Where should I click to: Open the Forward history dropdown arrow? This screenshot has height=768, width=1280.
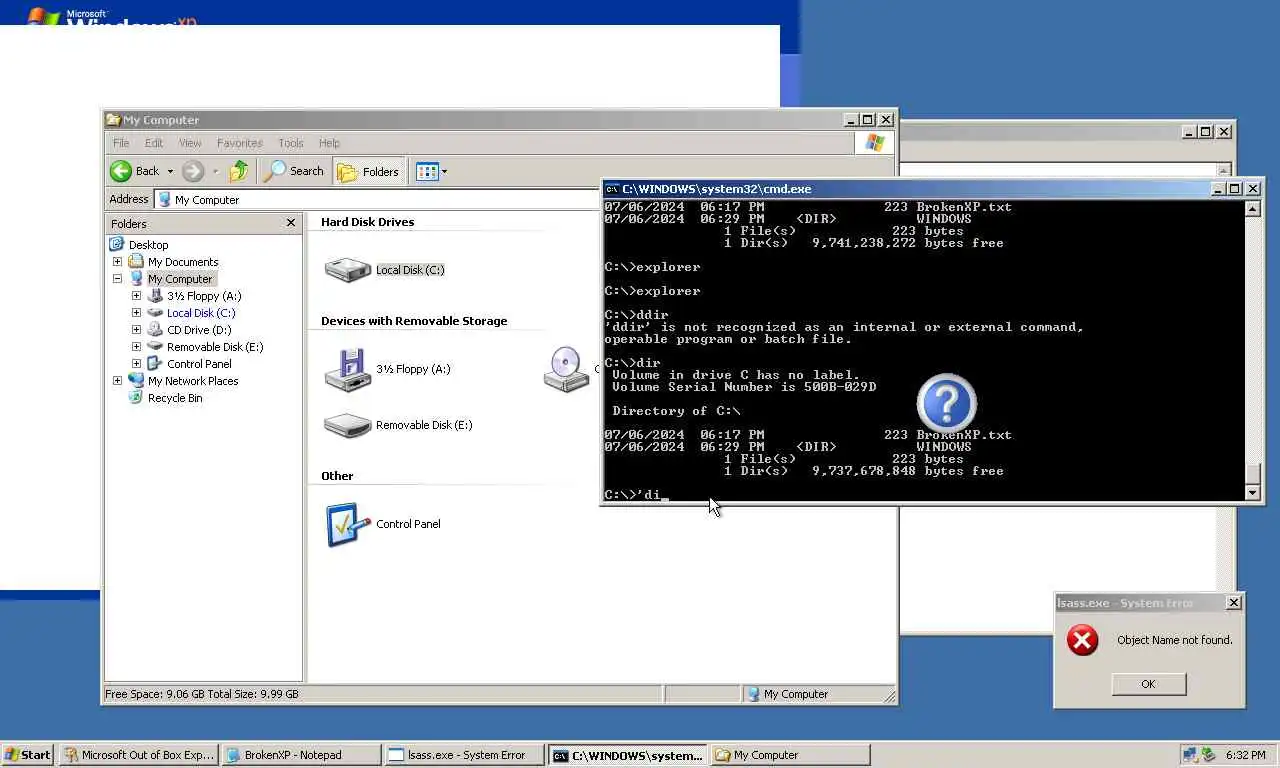(x=216, y=172)
